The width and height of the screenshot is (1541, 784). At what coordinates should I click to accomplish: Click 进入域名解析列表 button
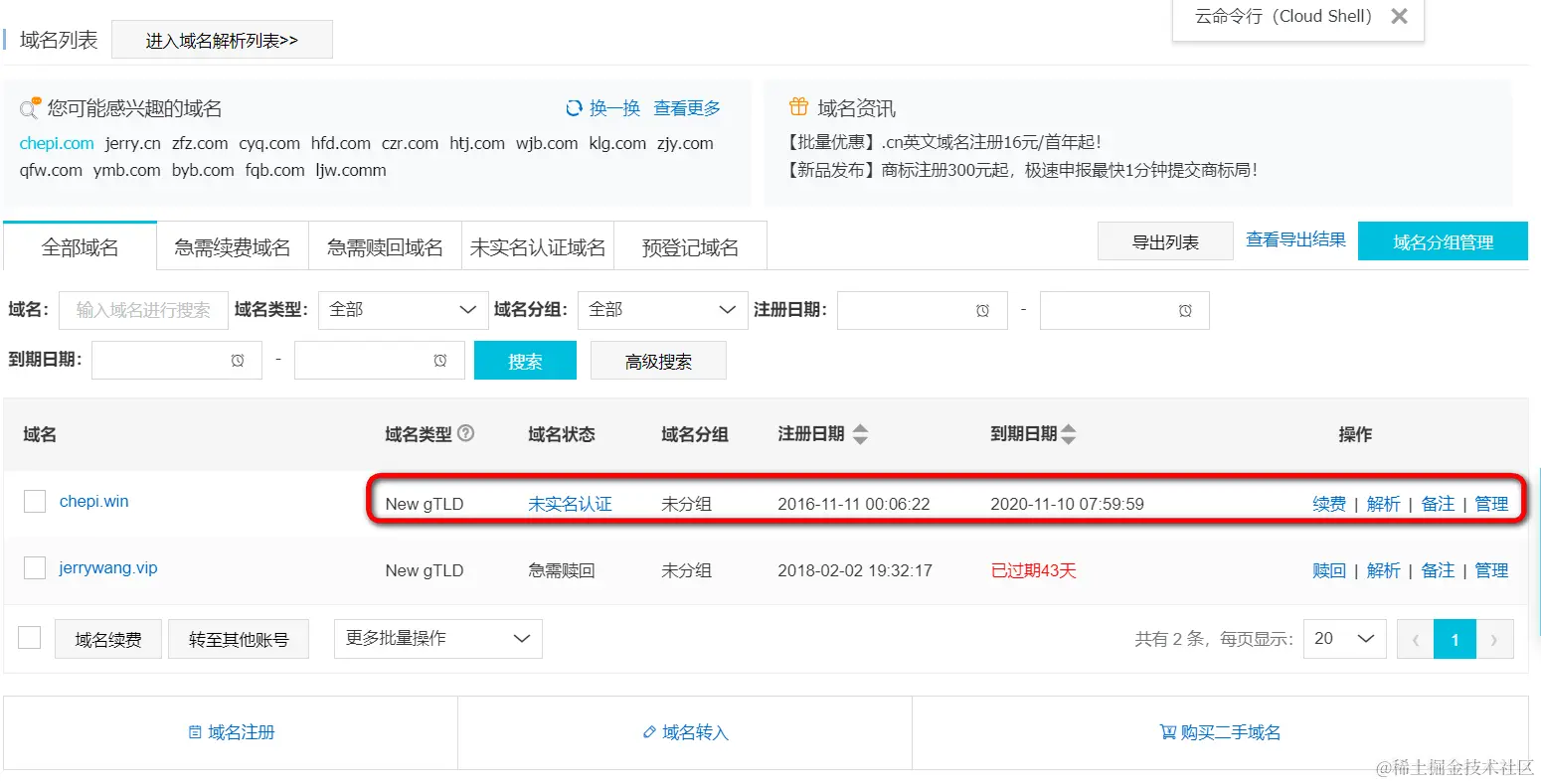point(222,40)
